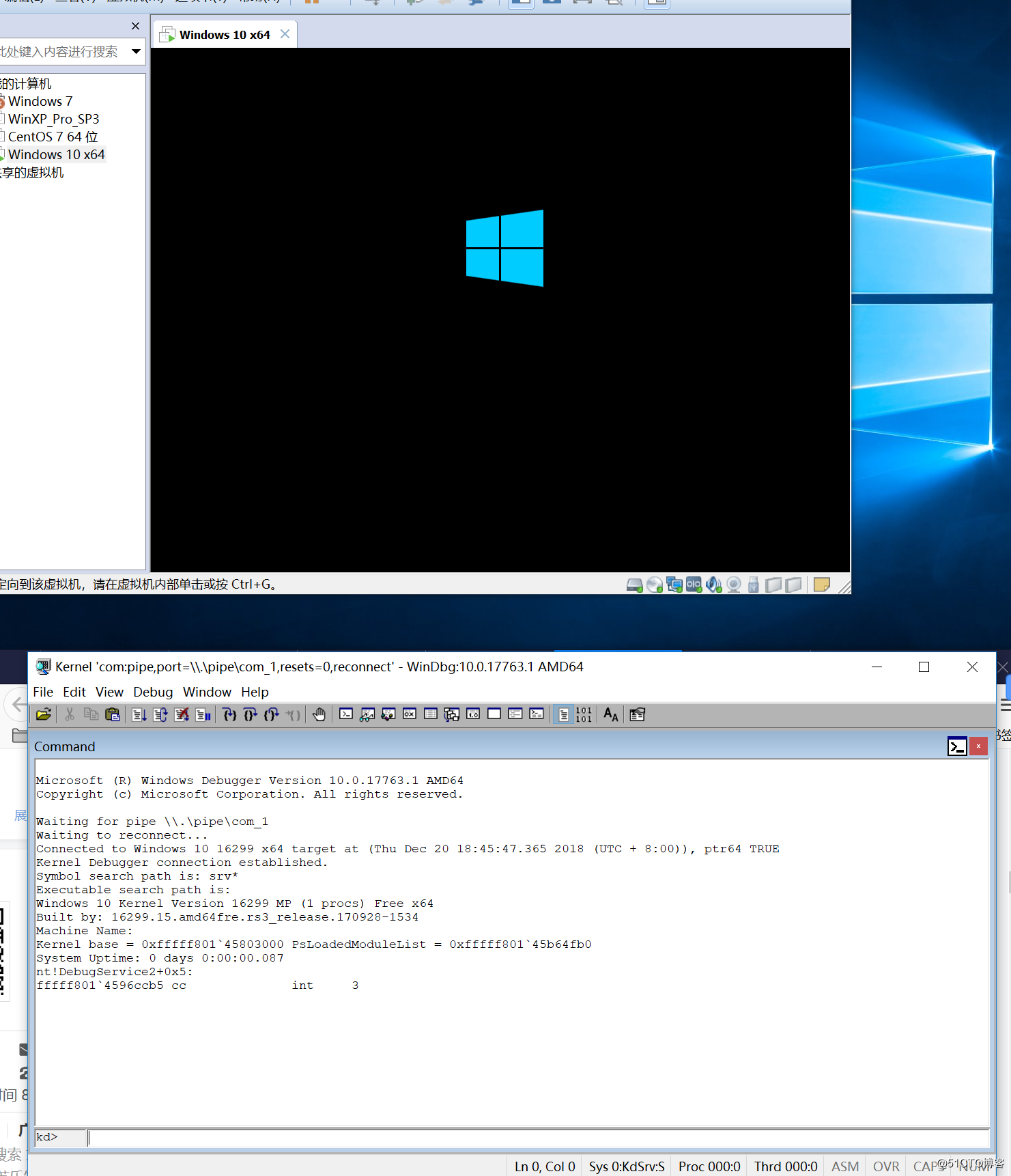Image resolution: width=1011 pixels, height=1176 pixels.
Task: Select Windows 10 x64 in library tree
Action: point(56,154)
